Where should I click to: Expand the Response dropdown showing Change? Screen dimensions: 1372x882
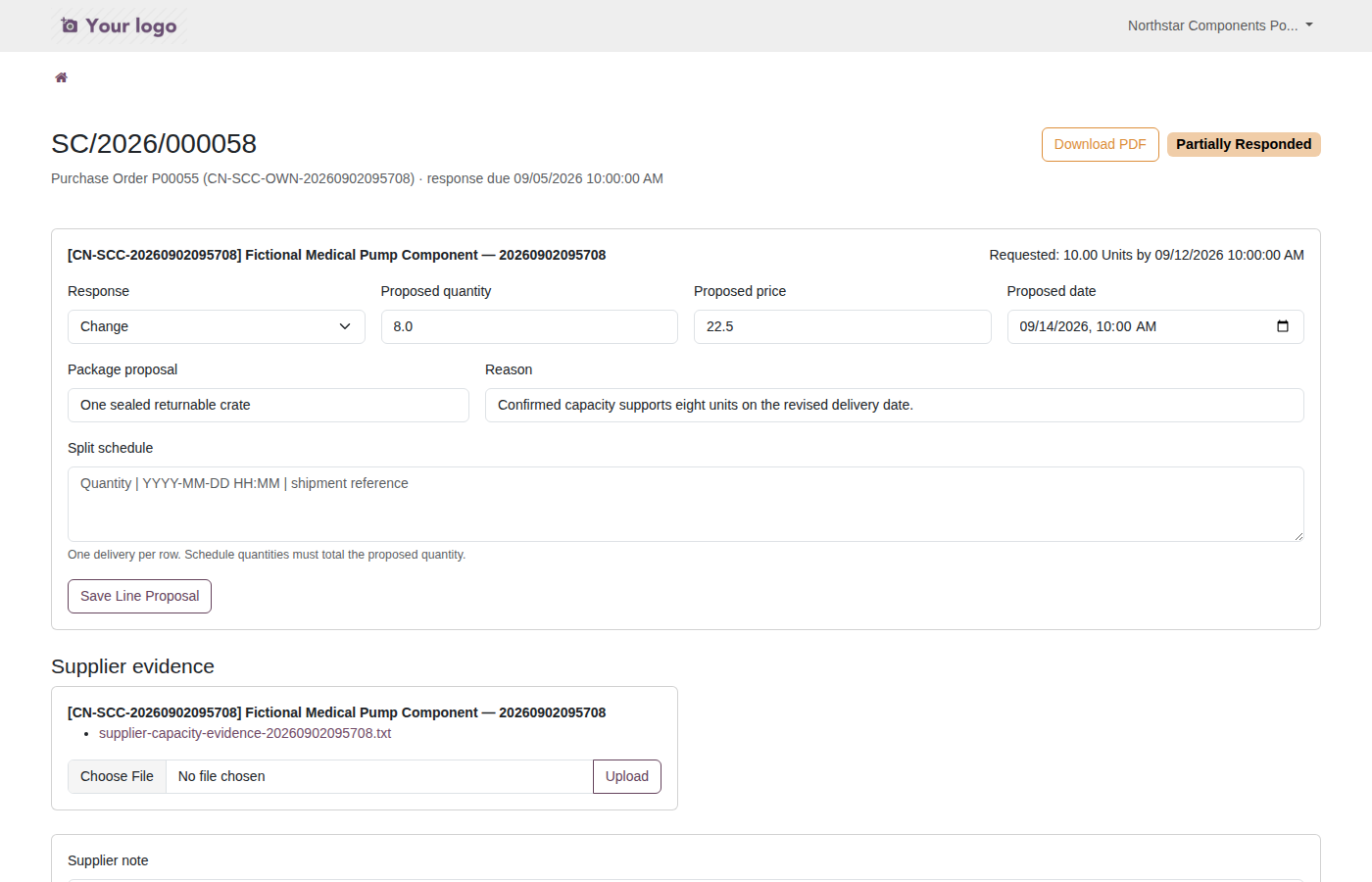[x=216, y=326]
